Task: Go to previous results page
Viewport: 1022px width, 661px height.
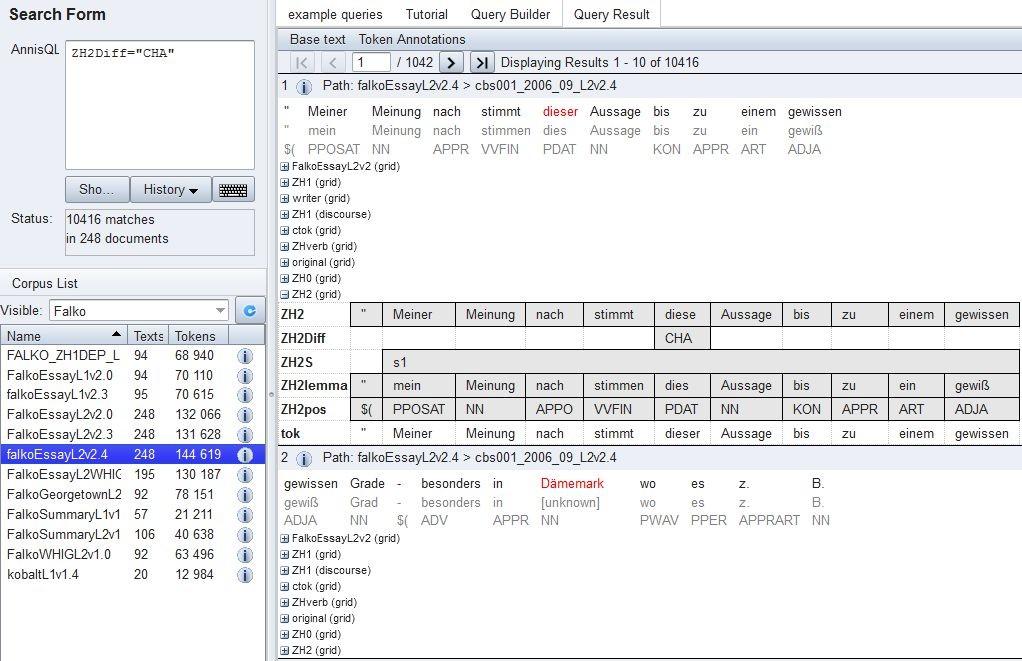Action: [x=332, y=63]
